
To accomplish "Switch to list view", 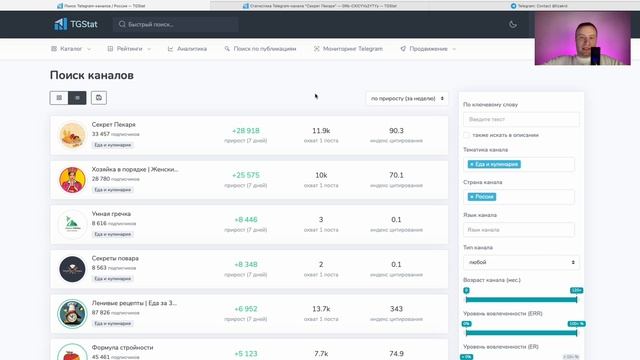I will [77, 98].
